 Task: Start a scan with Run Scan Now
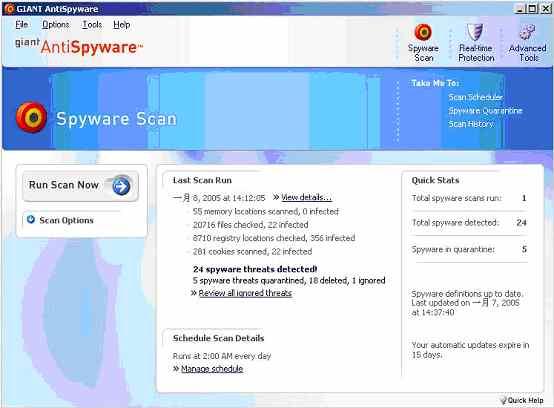(80, 186)
